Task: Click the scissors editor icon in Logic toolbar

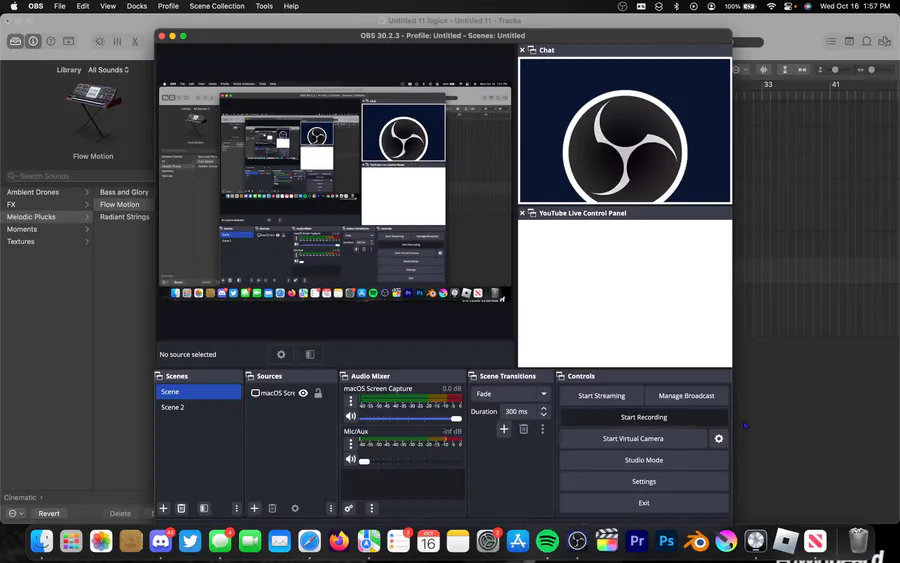Action: pos(136,41)
